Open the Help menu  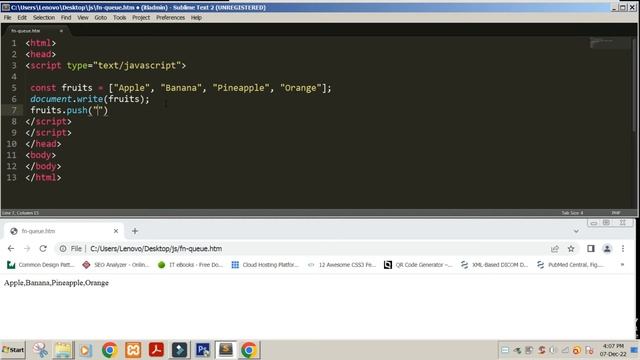196,18
